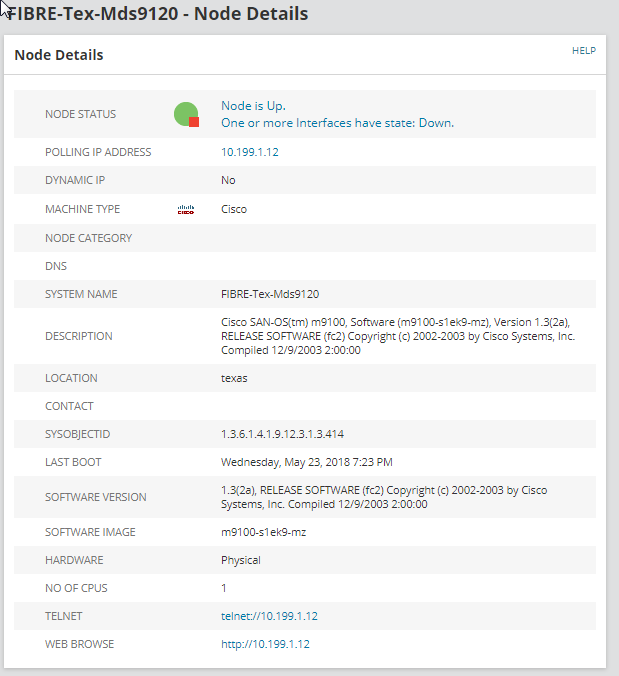
Task: Click the hardware value 'Physical'
Action: pos(241,560)
